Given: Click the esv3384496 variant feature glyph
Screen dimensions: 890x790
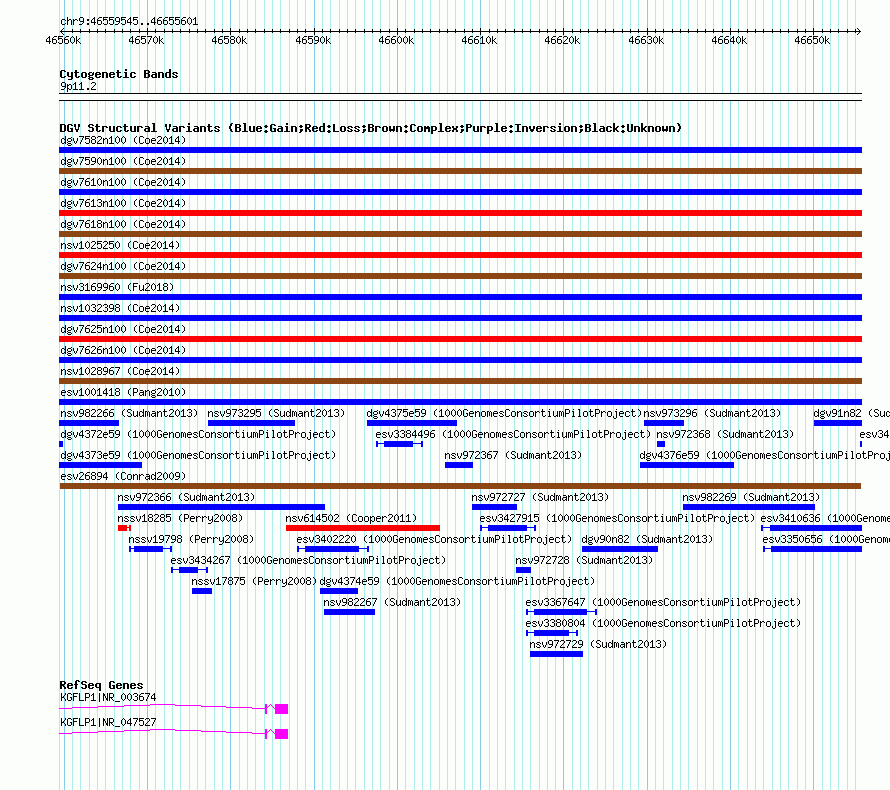Looking at the screenshot, I should [400, 444].
